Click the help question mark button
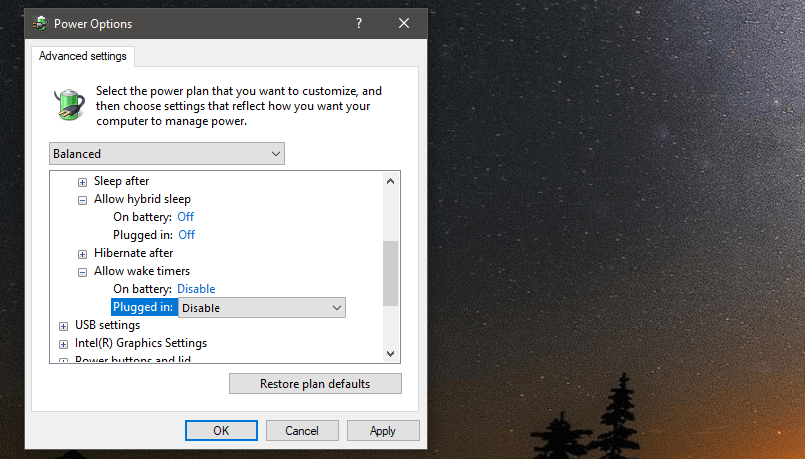This screenshot has height=459, width=805. point(359,23)
